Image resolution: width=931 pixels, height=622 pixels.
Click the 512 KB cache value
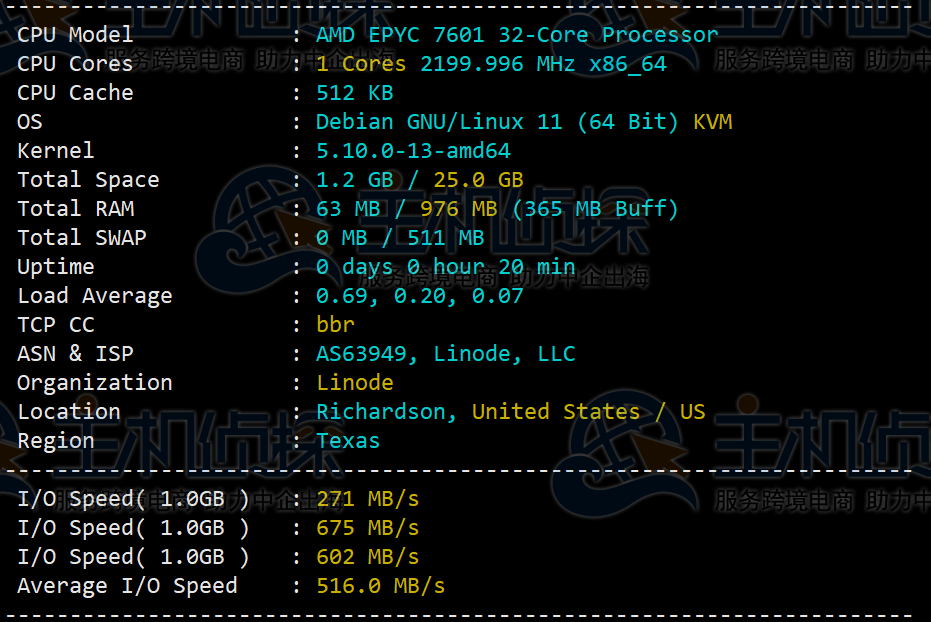(x=354, y=93)
